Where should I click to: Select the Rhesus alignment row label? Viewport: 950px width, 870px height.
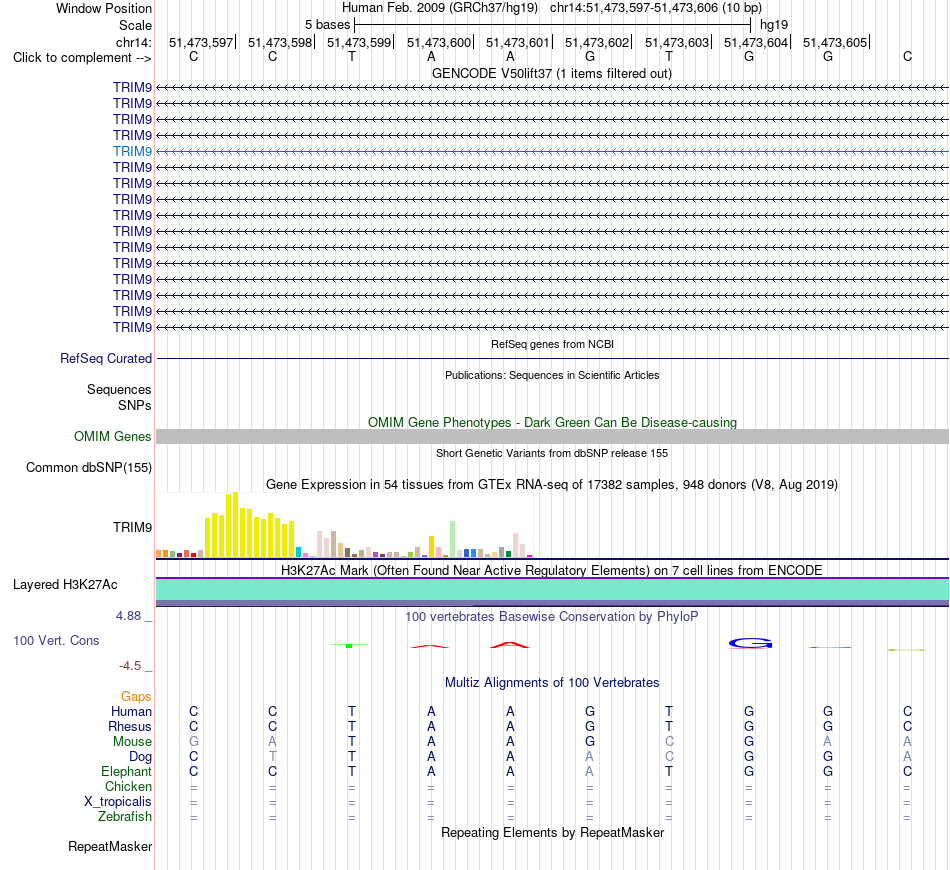130,726
